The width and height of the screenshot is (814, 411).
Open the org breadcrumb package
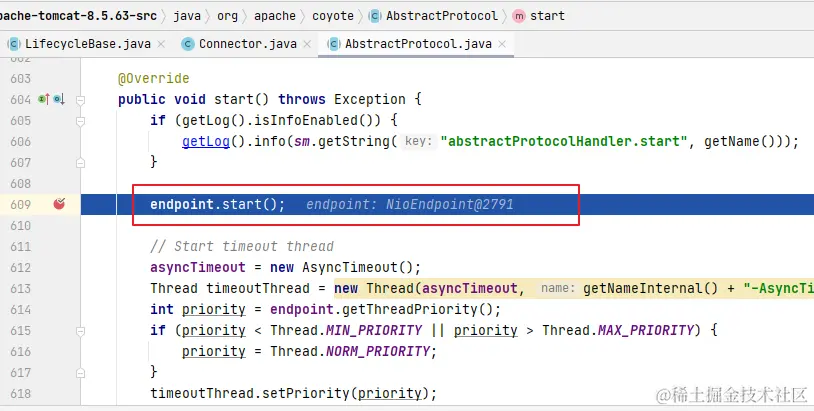click(x=227, y=16)
